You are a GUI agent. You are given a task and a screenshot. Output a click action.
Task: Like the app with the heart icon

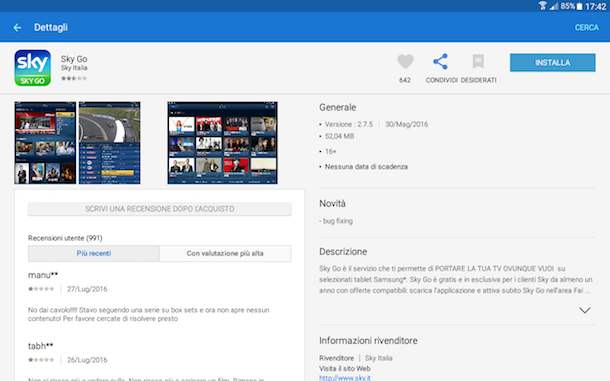405,61
